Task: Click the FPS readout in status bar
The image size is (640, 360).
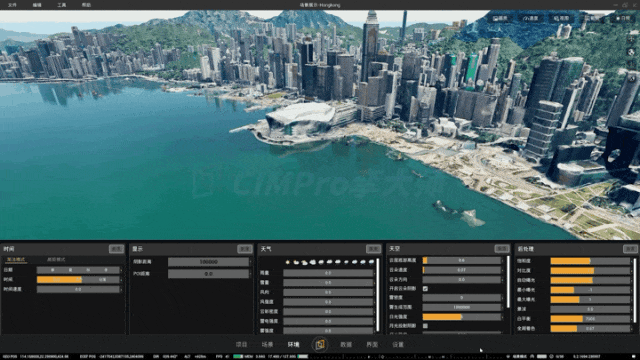Action: 222,356
